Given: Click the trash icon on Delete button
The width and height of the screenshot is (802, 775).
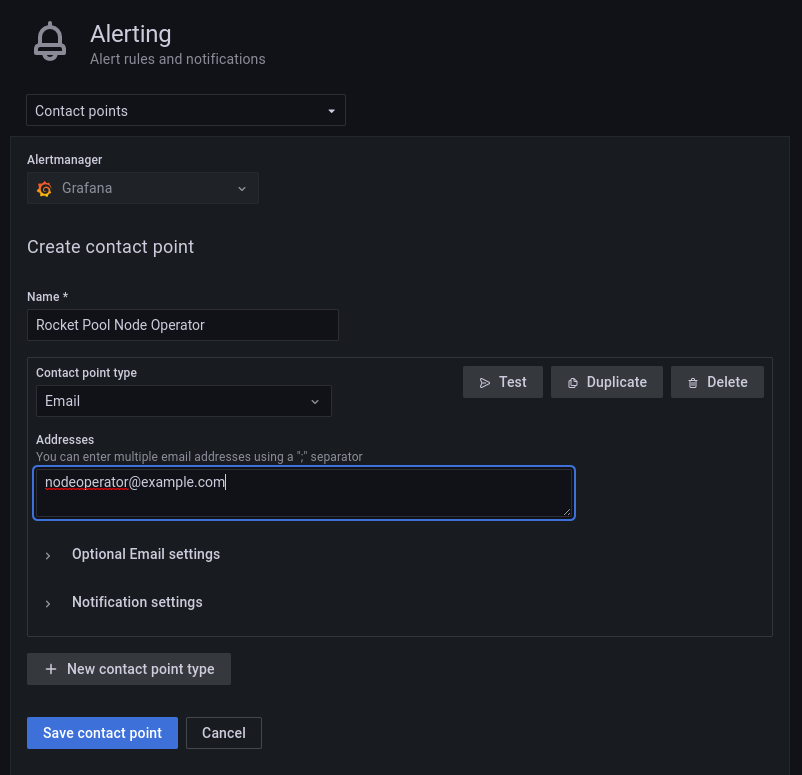Looking at the screenshot, I should 693,382.
